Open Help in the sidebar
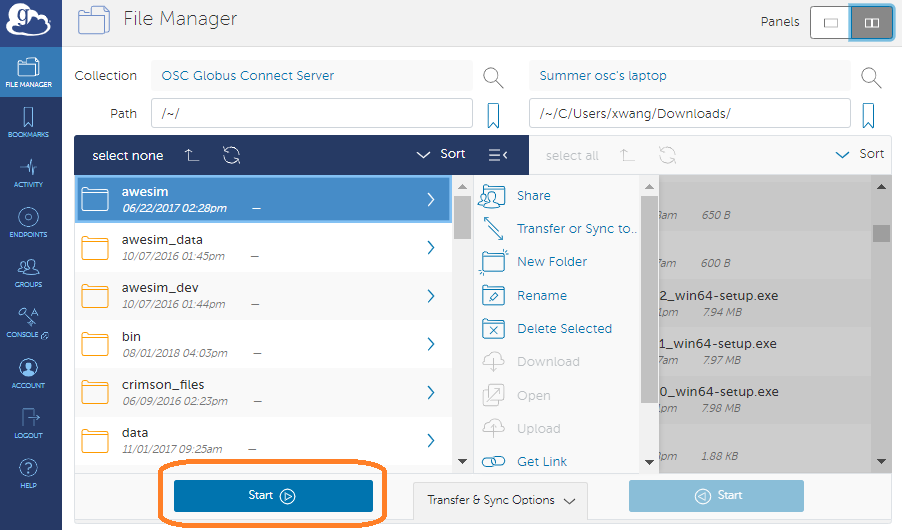 (28, 474)
